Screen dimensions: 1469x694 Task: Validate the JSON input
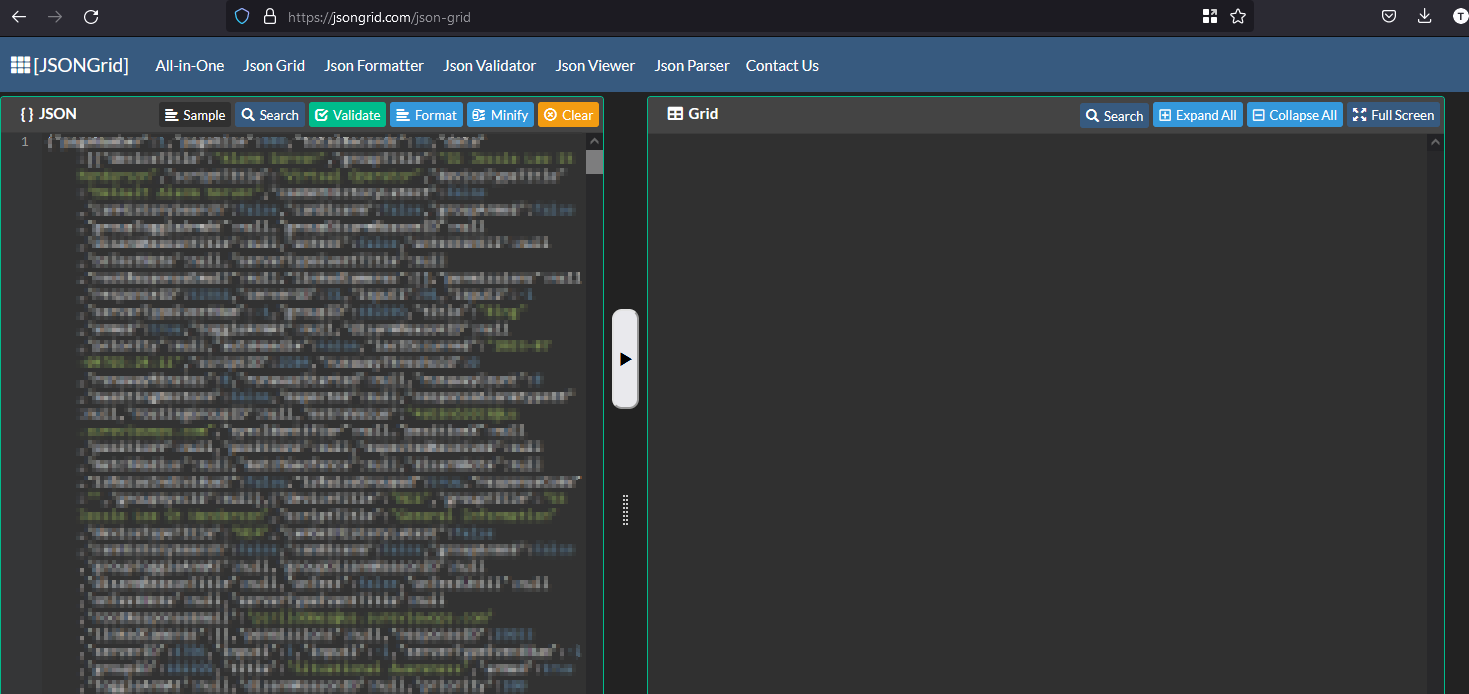[x=347, y=114]
